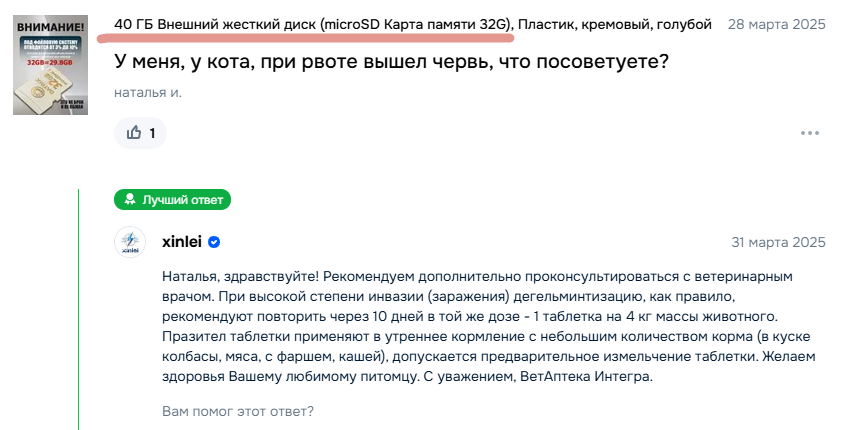Click the Пластик, кремовый, голубой variant text
847x430 pixels.
point(615,24)
